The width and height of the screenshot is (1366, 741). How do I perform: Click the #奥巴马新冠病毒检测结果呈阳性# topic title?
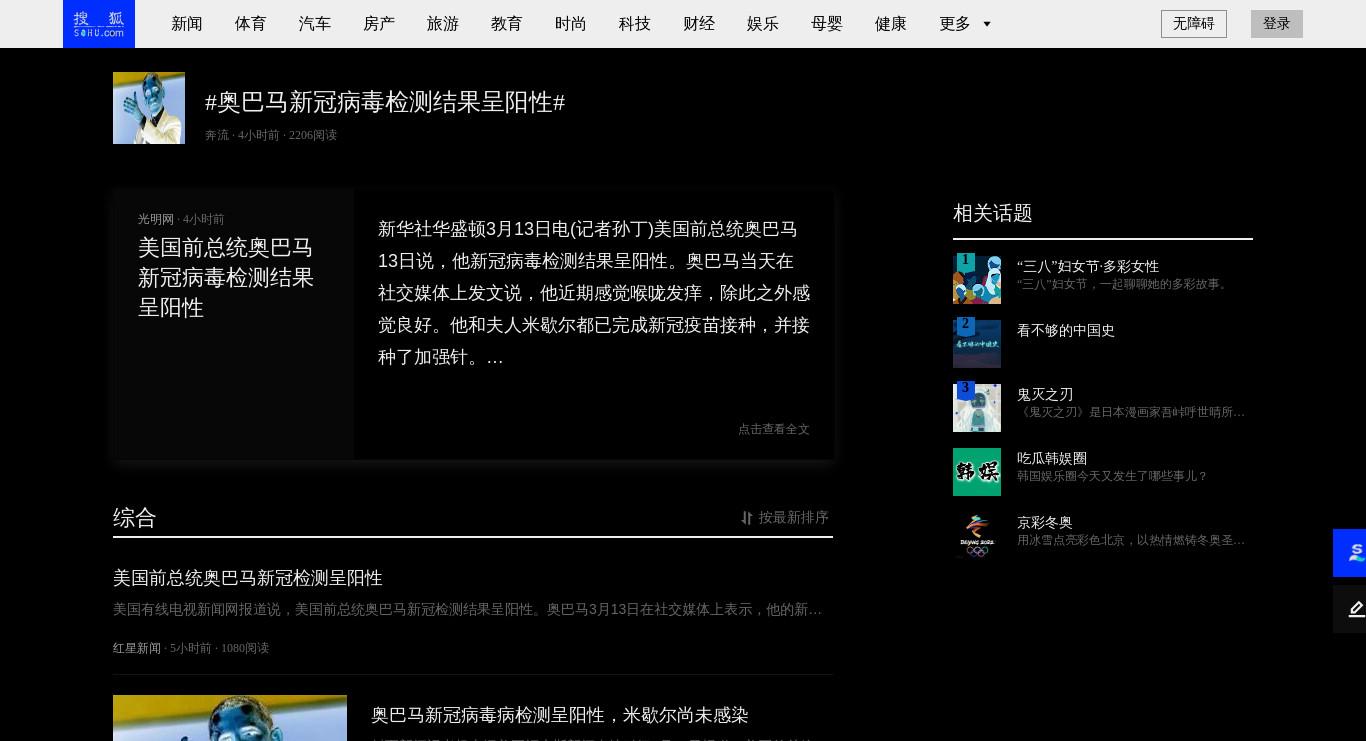click(385, 102)
